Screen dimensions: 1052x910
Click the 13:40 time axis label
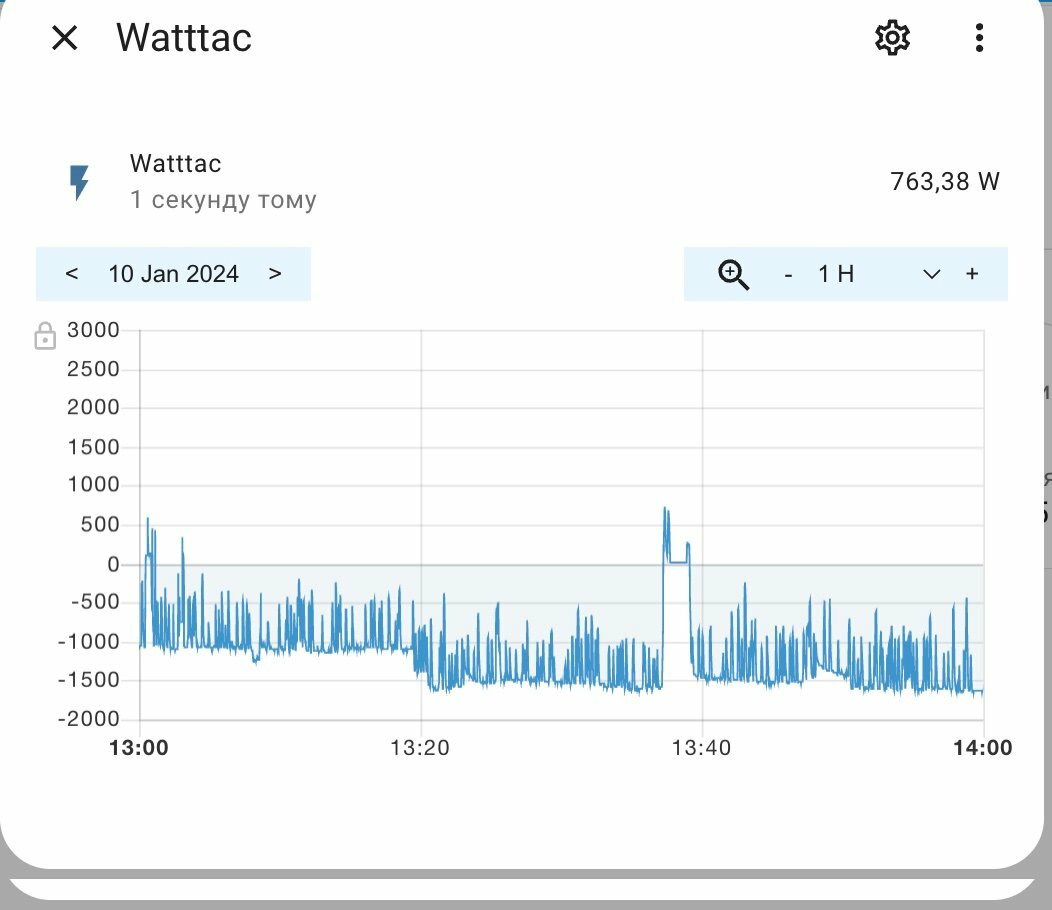(x=702, y=748)
